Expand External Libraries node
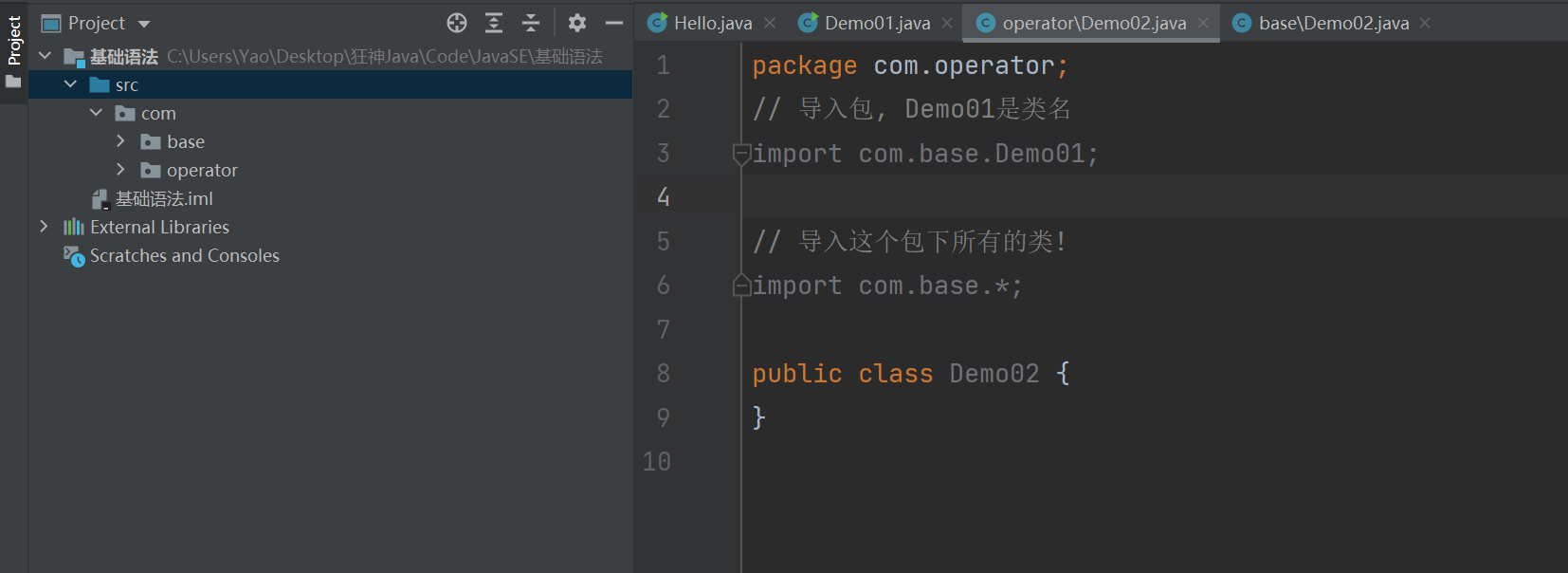Screen dimensions: 1568x573 44,227
